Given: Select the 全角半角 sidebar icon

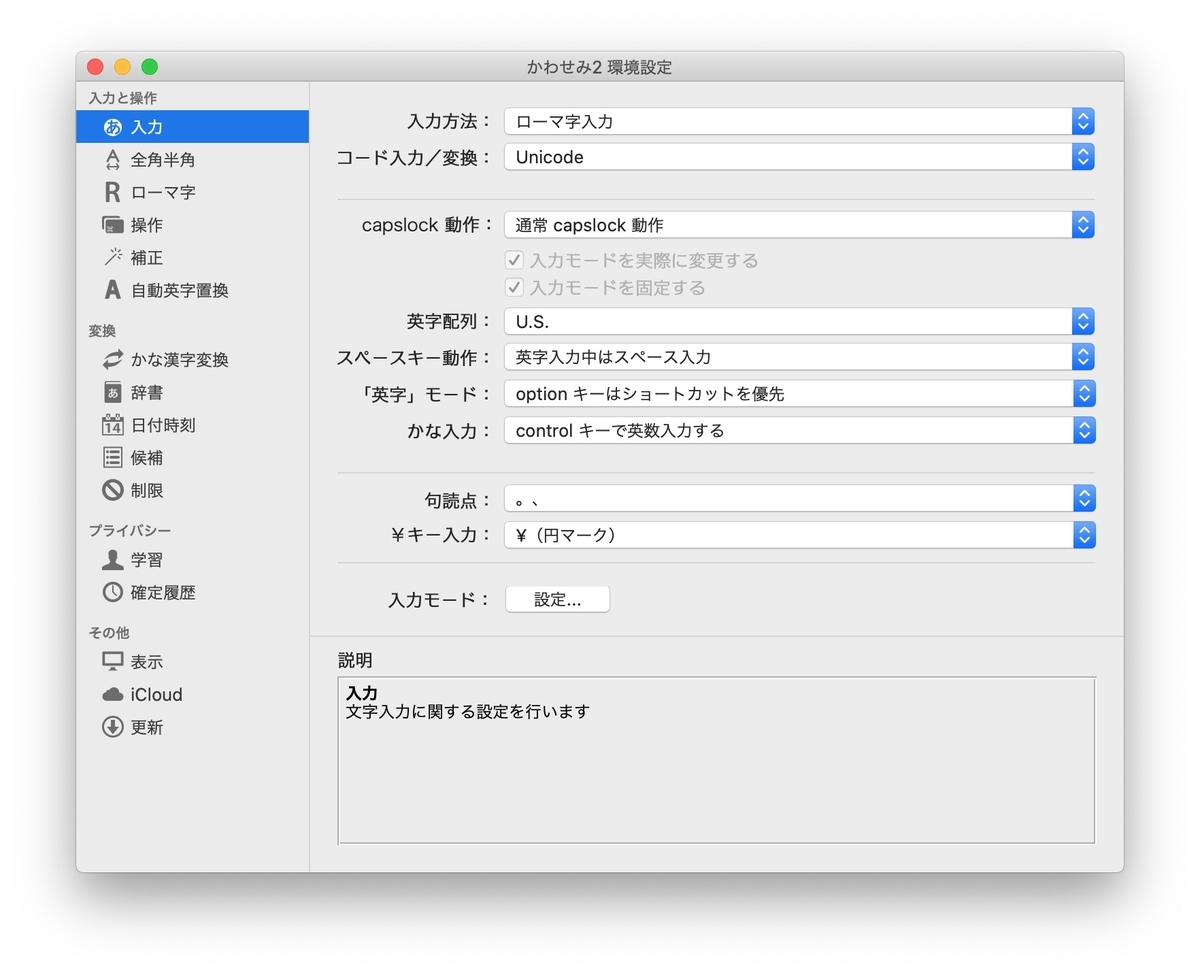Looking at the screenshot, I should [x=116, y=159].
